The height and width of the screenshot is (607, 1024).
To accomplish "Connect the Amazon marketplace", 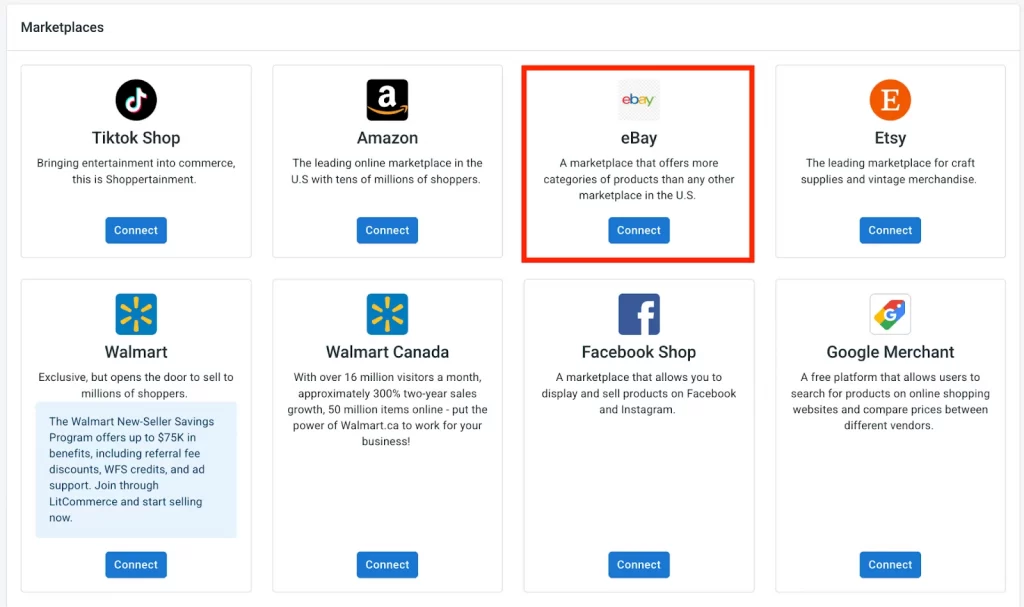I will click(x=387, y=230).
